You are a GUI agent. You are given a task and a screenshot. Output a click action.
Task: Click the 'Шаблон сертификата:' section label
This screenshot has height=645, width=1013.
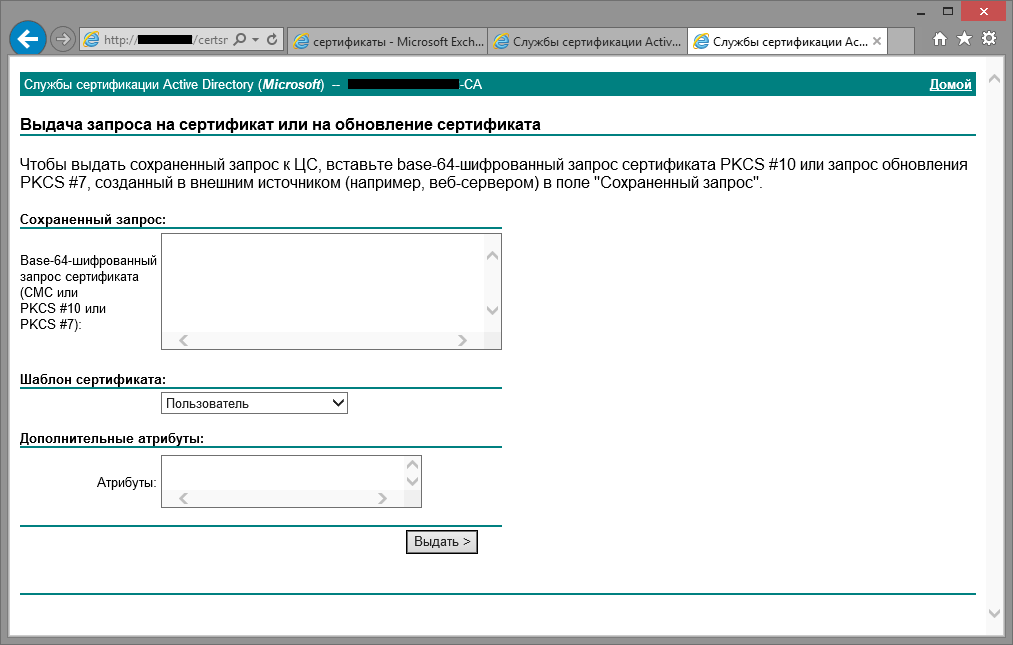point(93,379)
